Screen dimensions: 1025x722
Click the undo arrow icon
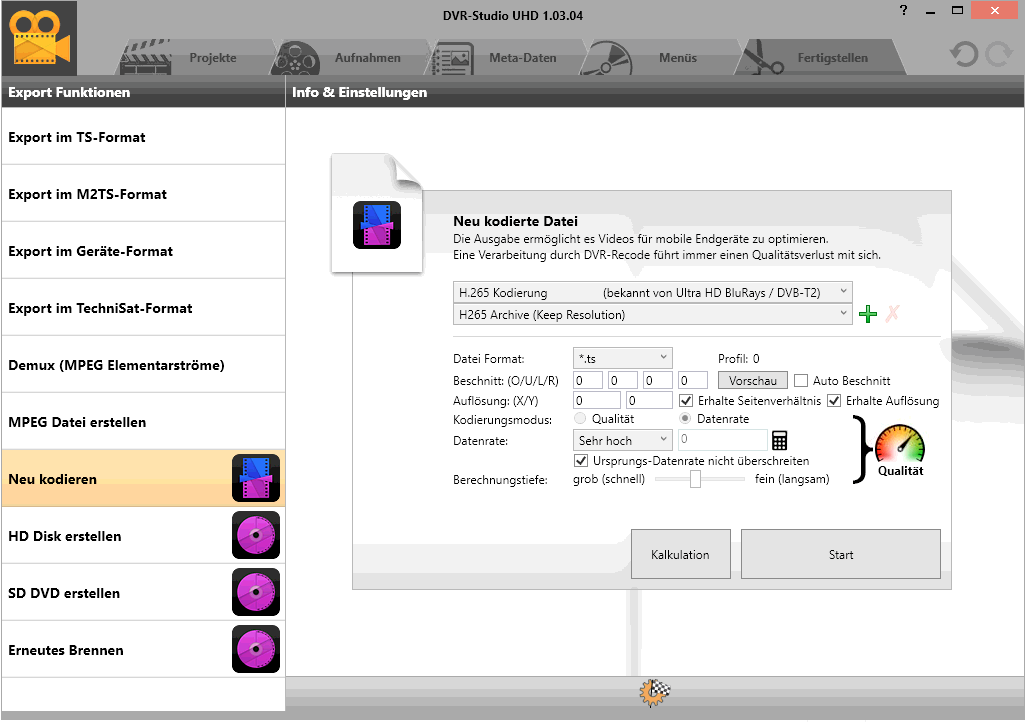pyautogui.click(x=964, y=55)
